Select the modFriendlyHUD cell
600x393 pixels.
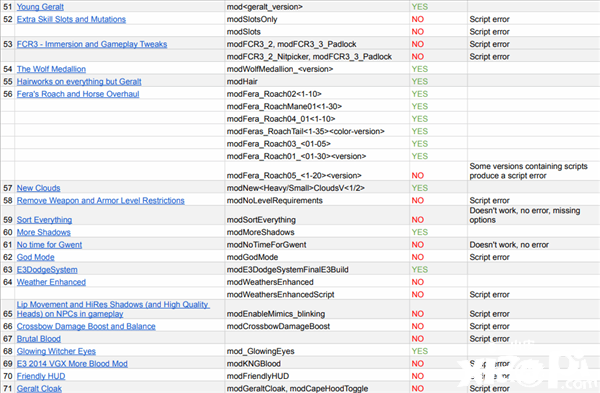317,376
